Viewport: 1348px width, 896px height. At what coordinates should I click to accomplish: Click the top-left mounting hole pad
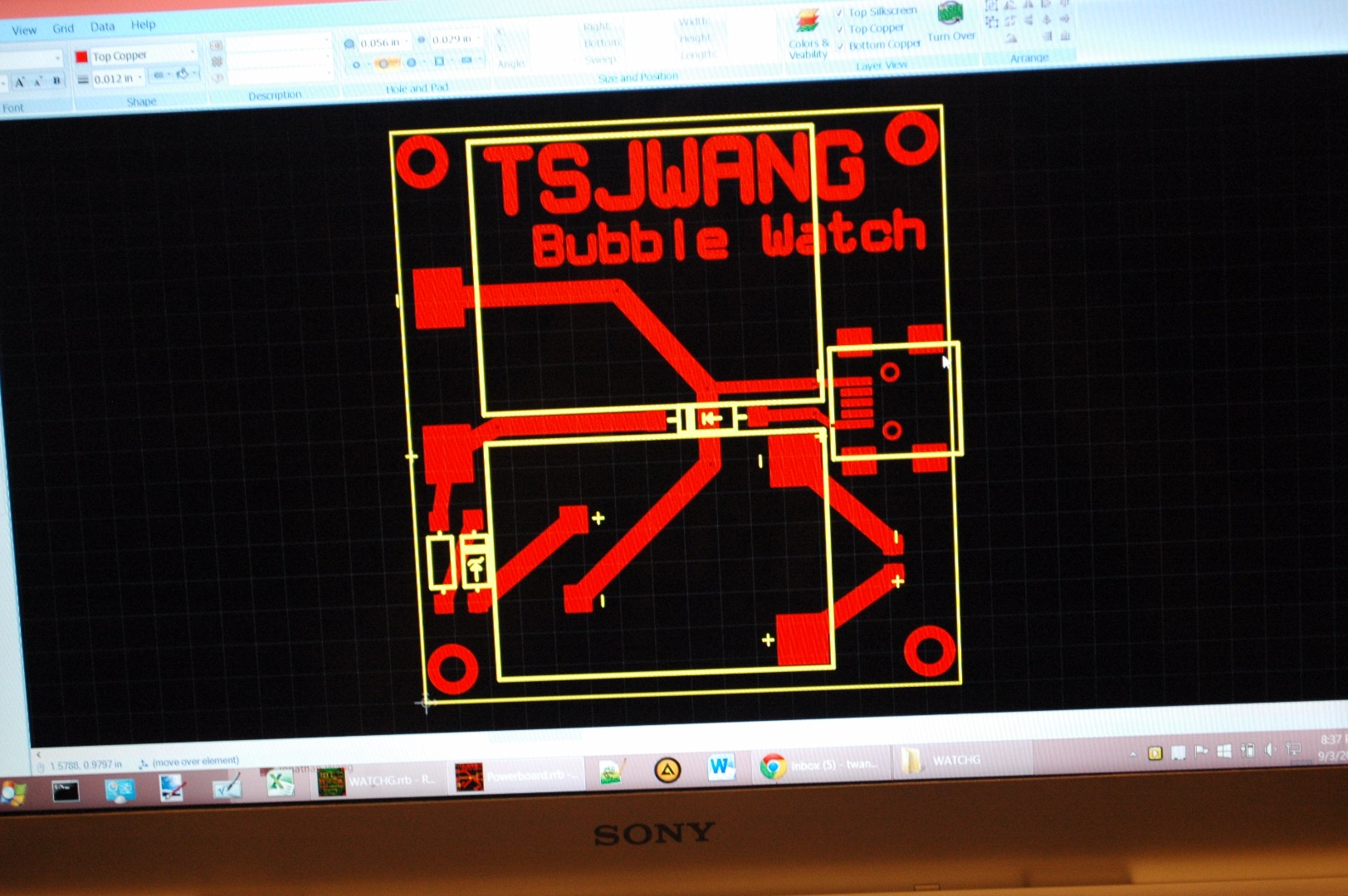coord(422,161)
